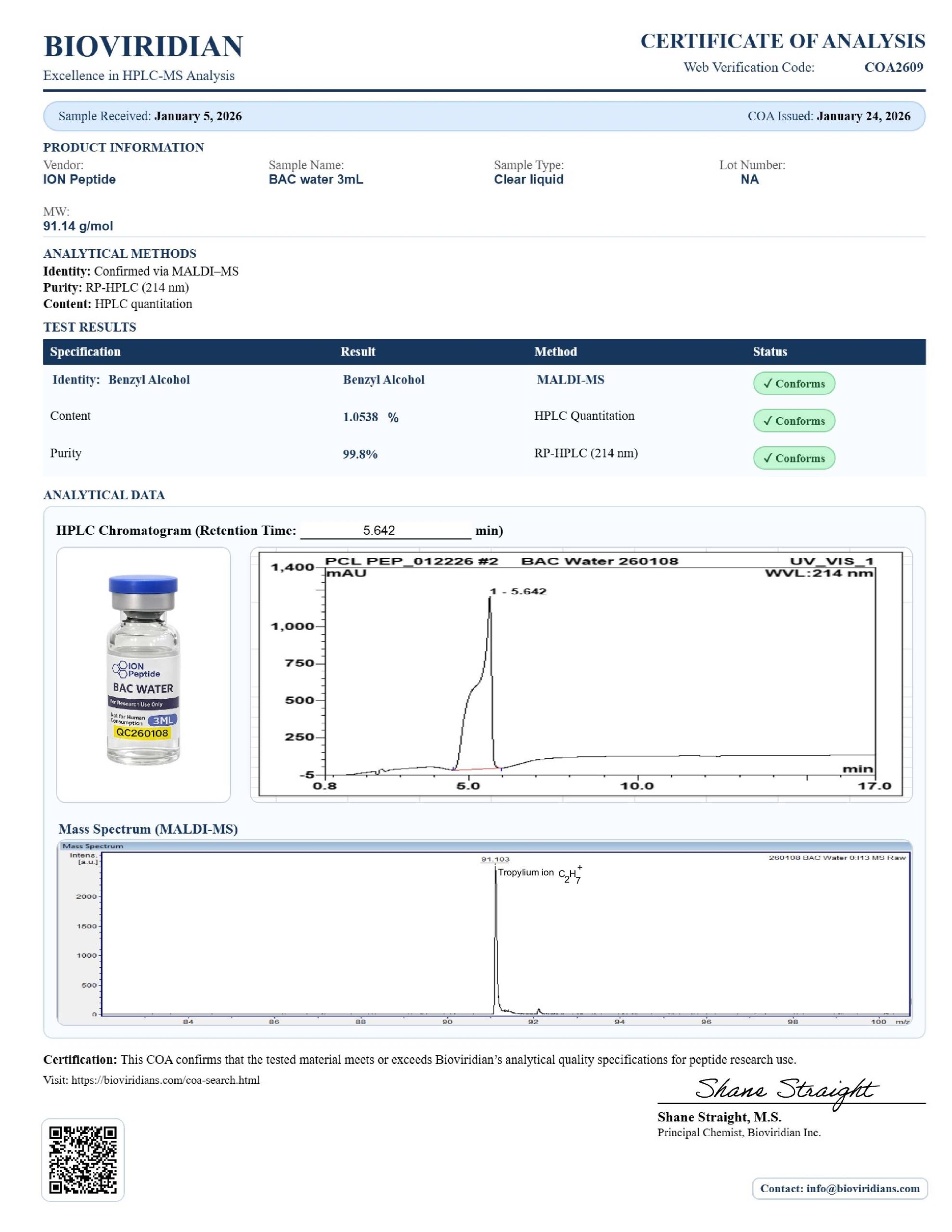Click the Status column header
Viewport: 952px width, 1232px height.
pos(770,351)
